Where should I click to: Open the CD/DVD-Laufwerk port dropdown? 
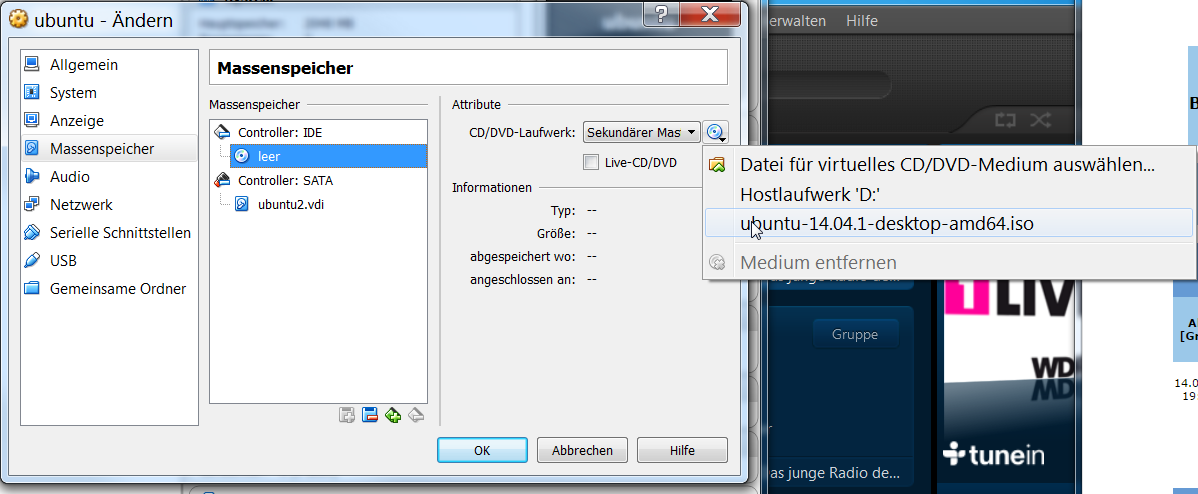pyautogui.click(x=641, y=133)
